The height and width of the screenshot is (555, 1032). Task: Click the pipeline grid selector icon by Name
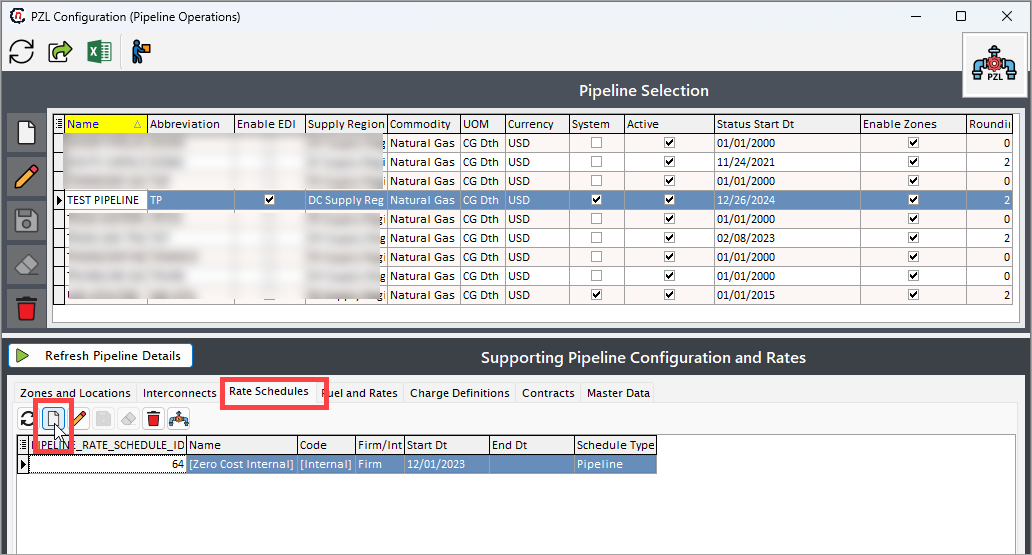(x=59, y=124)
